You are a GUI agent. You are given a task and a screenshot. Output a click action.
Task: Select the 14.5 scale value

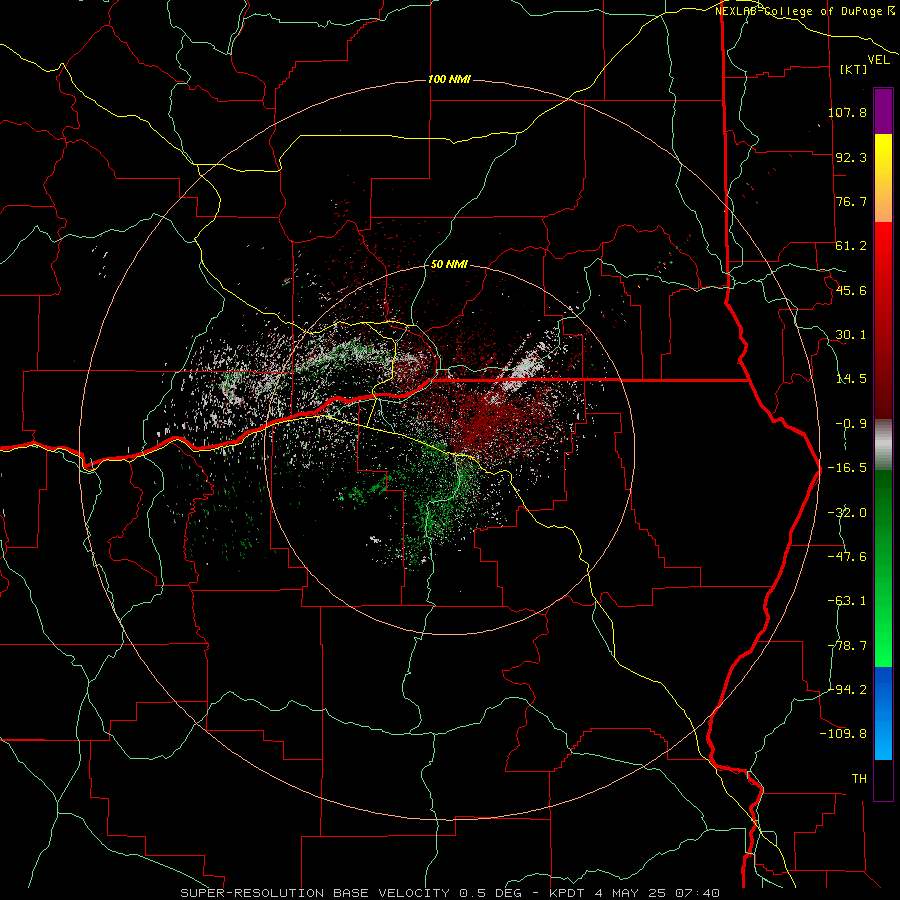851,379
